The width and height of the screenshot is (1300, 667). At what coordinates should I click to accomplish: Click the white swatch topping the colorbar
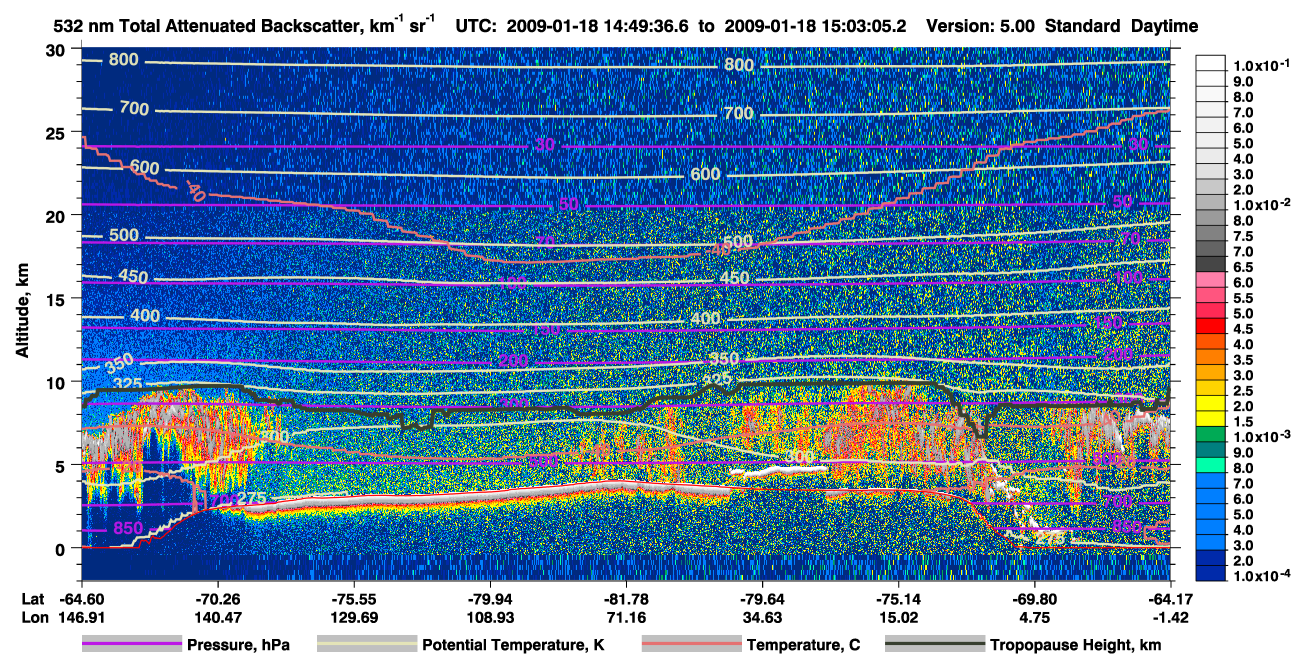[1211, 63]
